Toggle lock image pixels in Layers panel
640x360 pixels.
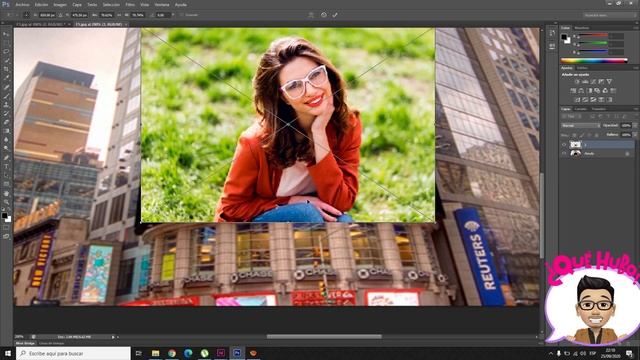[x=582, y=135]
